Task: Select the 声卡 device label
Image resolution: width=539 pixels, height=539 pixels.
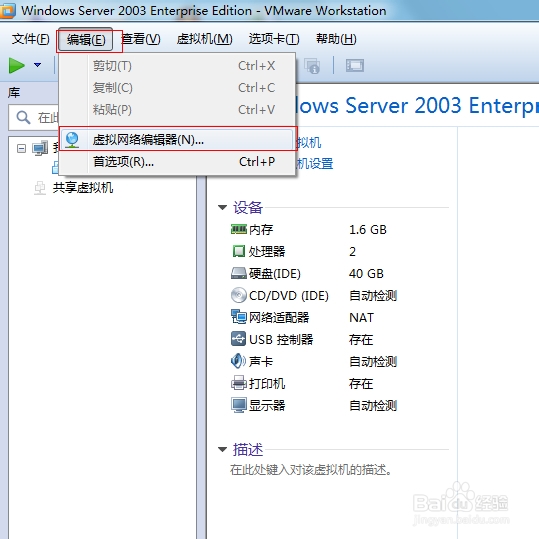Action: pyautogui.click(x=261, y=362)
